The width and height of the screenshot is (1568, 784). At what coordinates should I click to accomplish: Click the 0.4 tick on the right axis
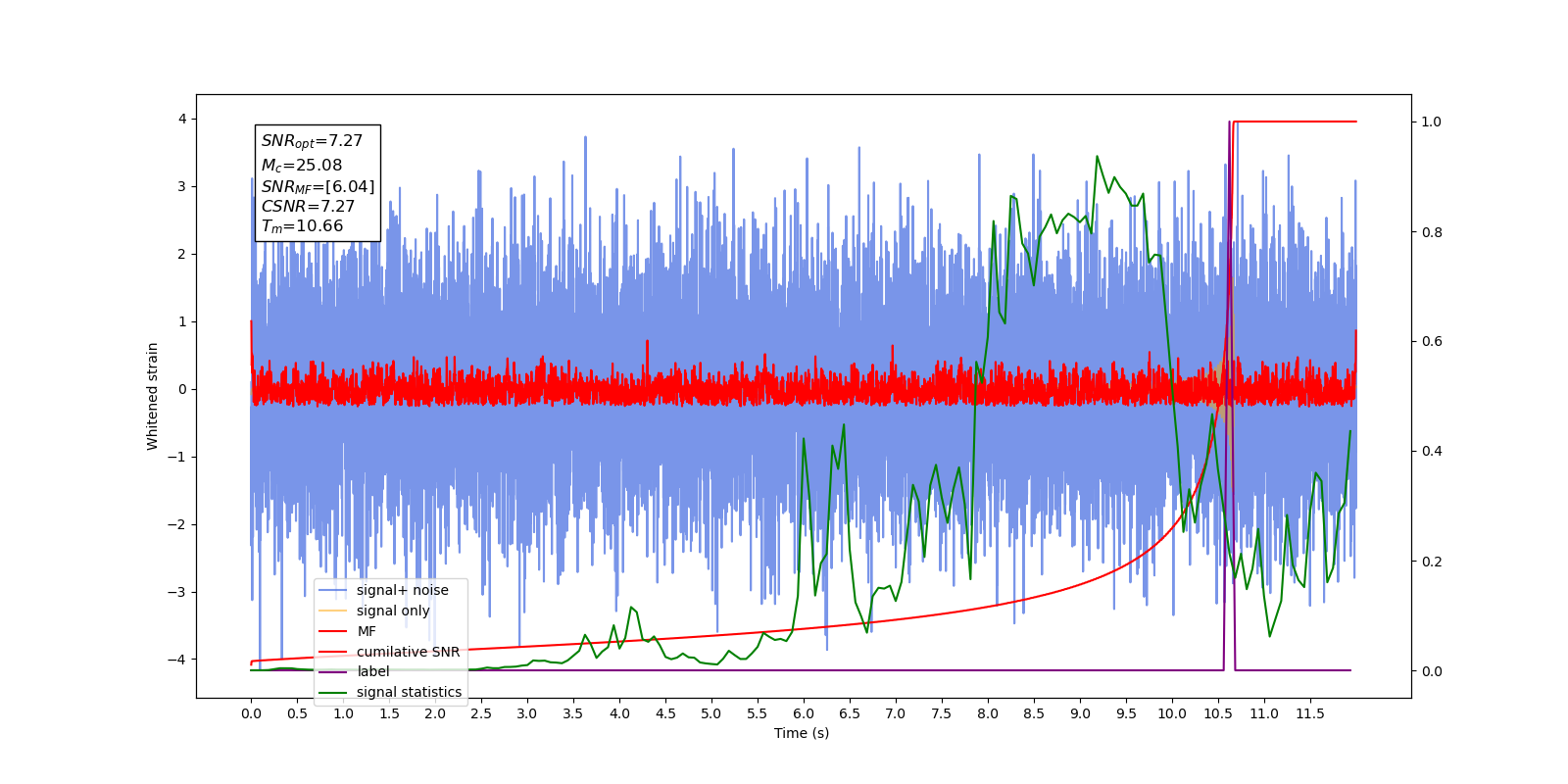pyautogui.click(x=1432, y=452)
